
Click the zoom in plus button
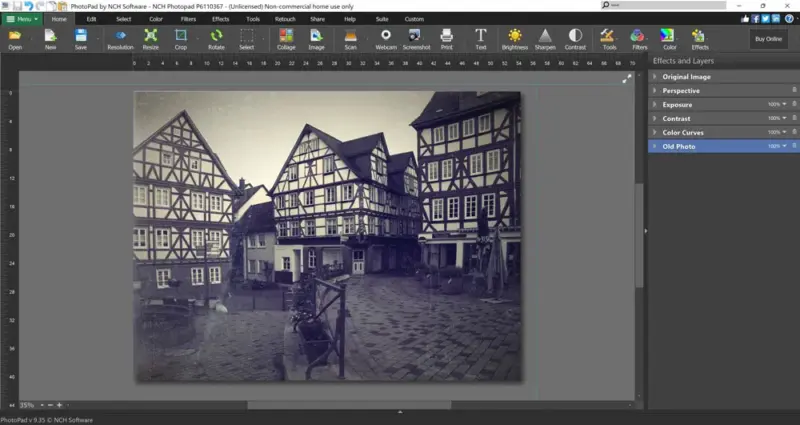pyautogui.click(x=59, y=404)
